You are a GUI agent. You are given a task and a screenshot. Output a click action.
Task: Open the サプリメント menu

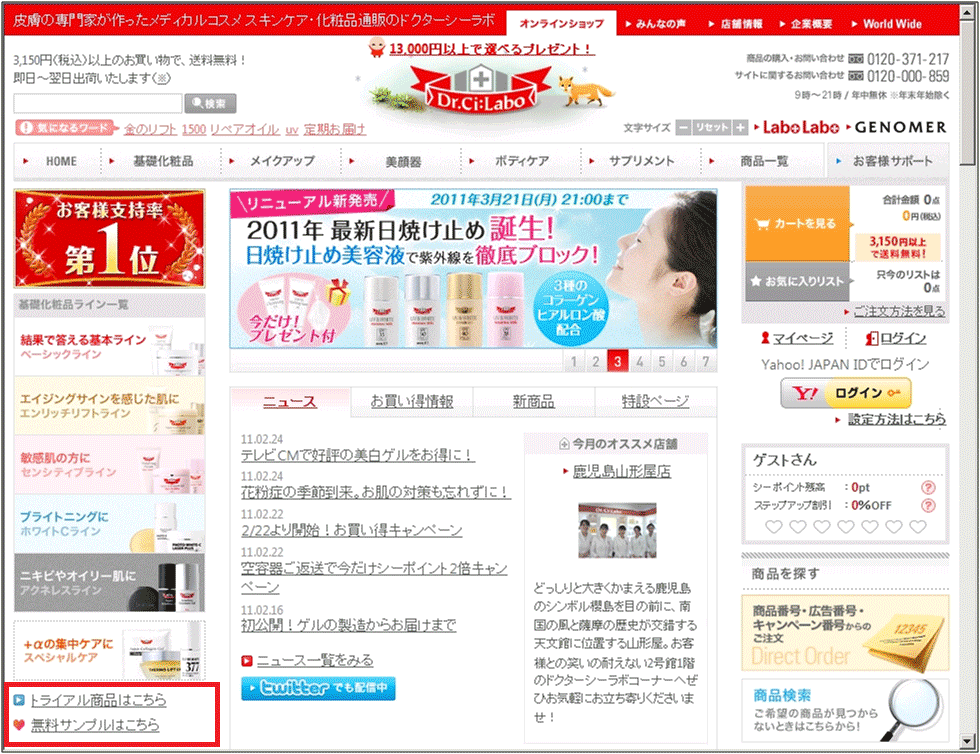coord(641,161)
